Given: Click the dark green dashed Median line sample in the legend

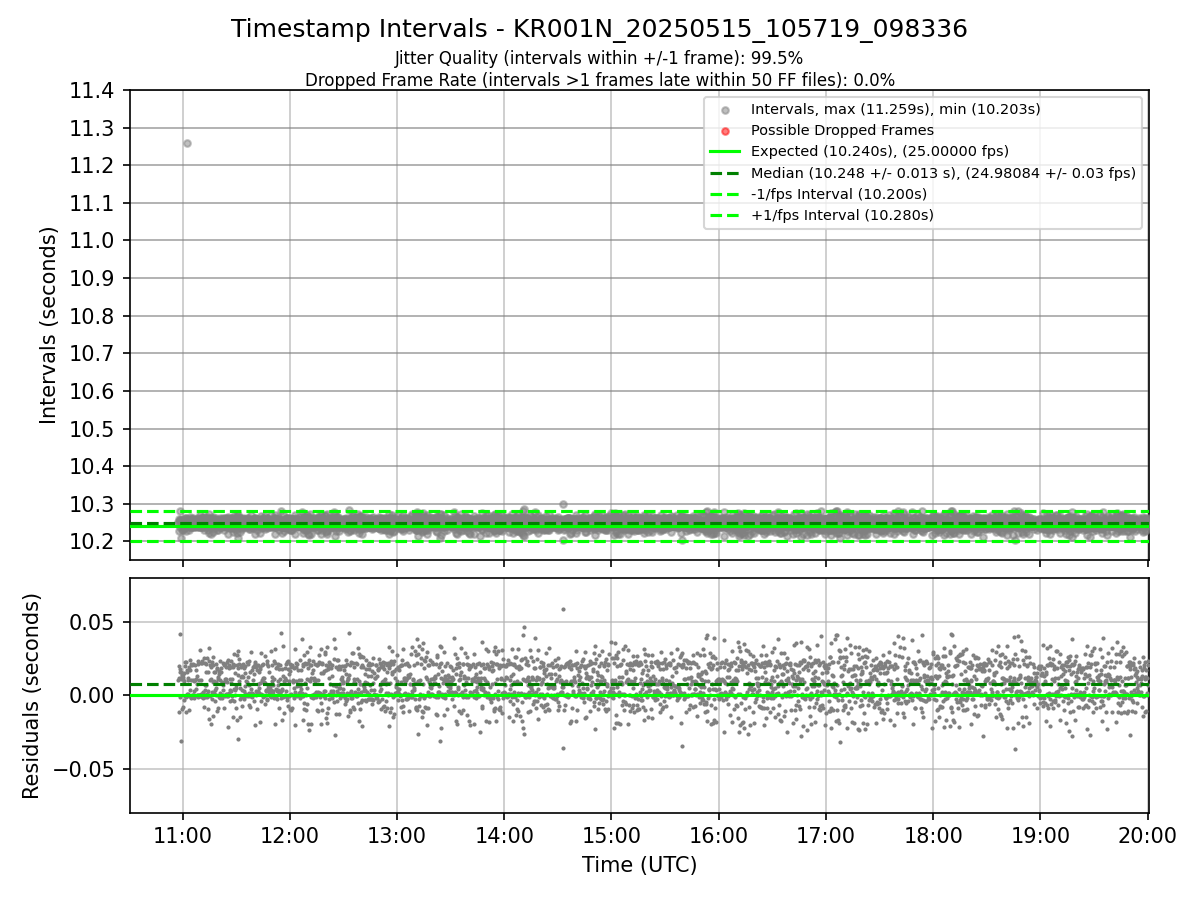Looking at the screenshot, I should (725, 173).
